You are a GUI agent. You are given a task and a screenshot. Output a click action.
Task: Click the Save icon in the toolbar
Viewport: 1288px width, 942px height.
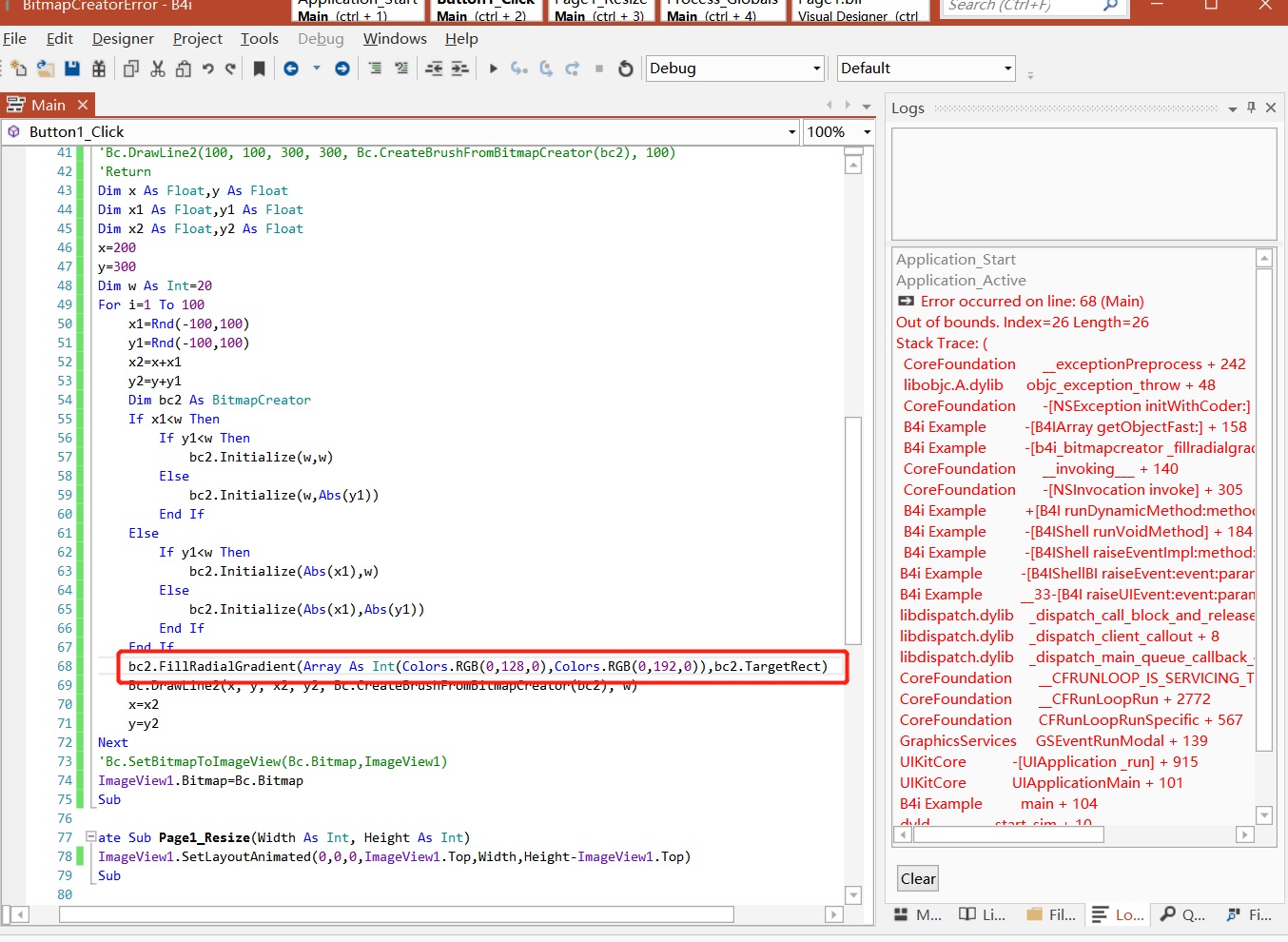pos(72,69)
